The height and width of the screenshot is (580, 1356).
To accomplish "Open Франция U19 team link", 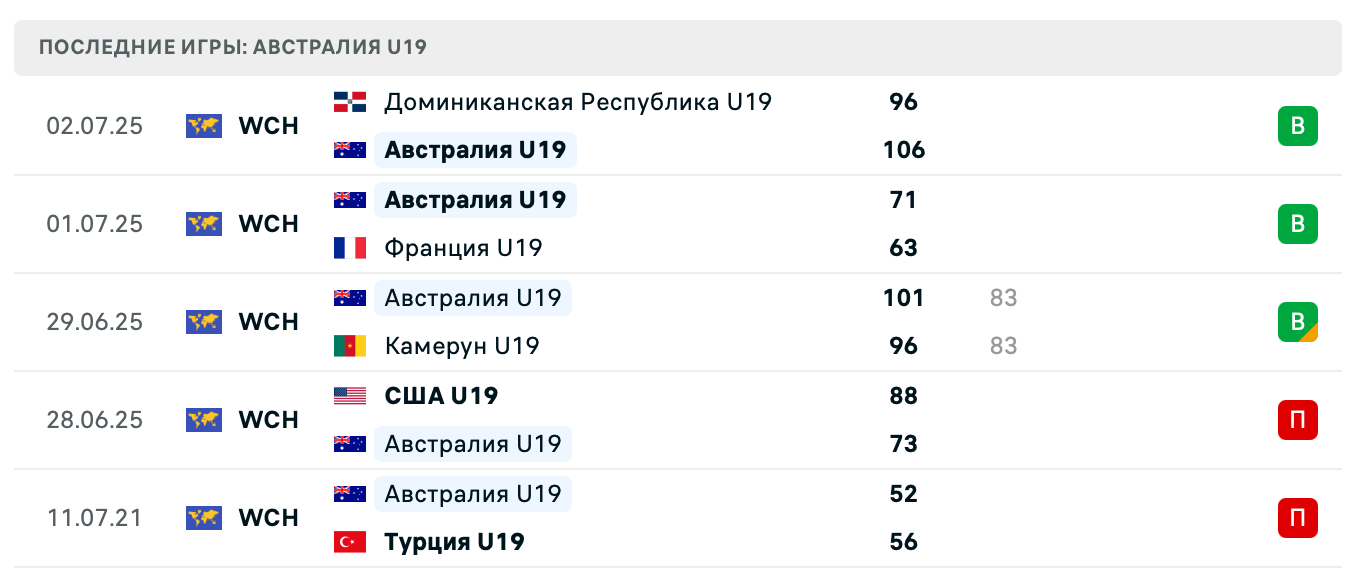I will (463, 248).
